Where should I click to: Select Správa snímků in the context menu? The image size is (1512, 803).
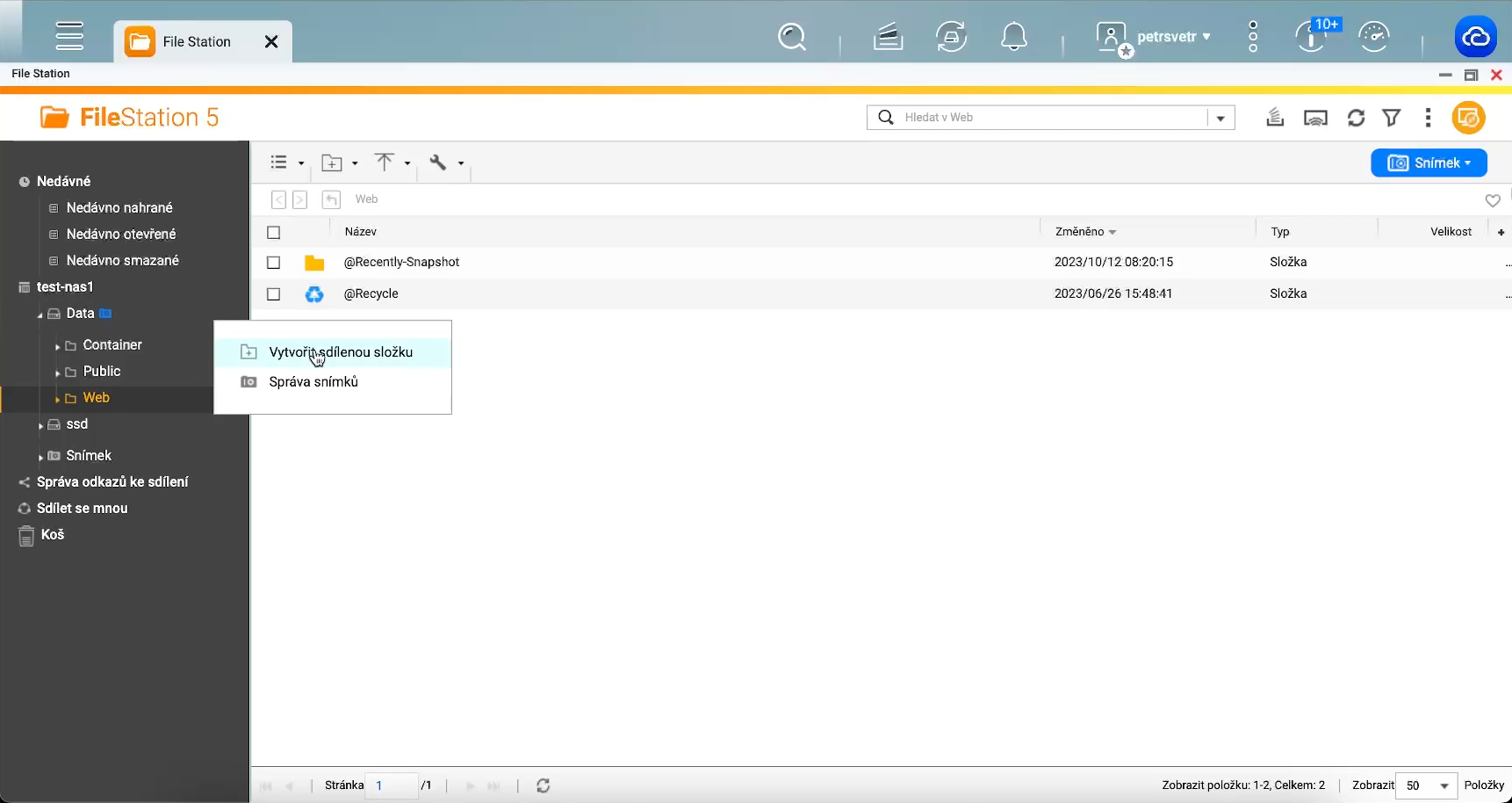[313, 381]
